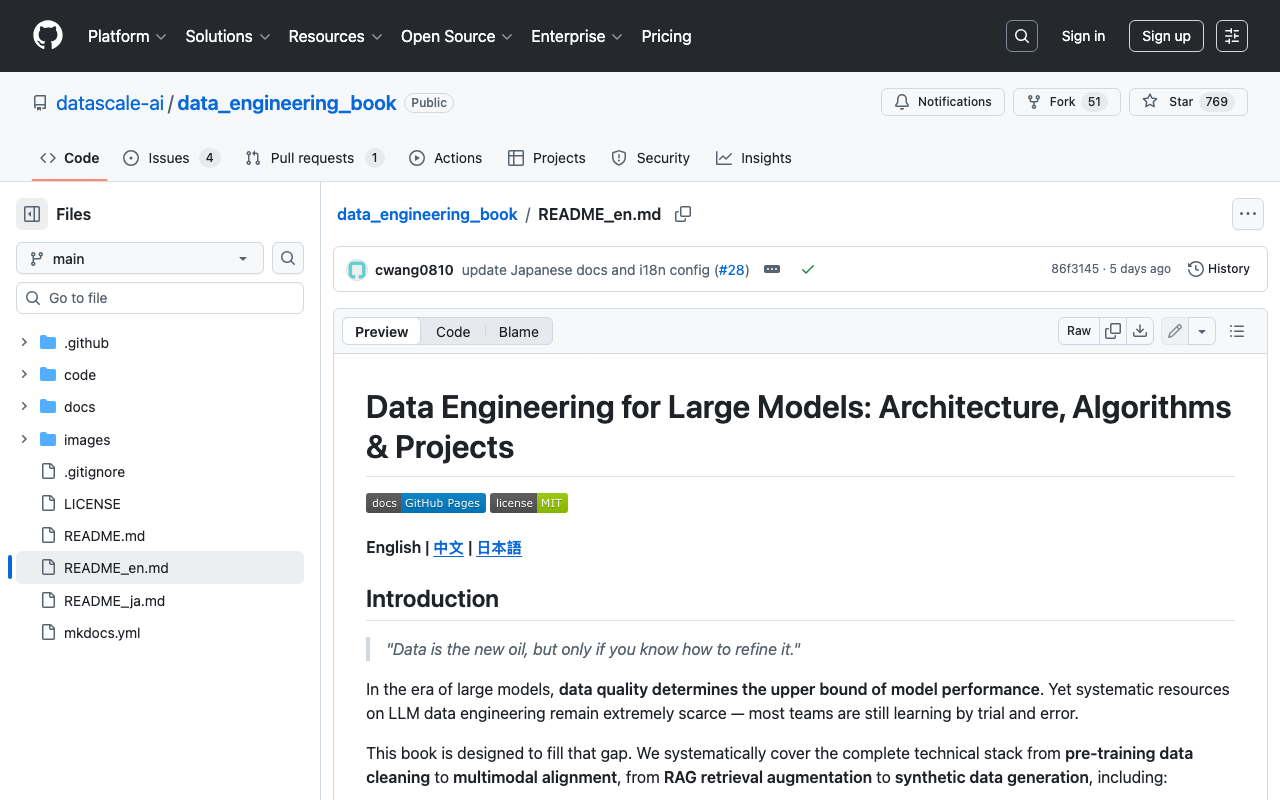This screenshot has width=1280, height=800.
Task: Open the GitHub search panel
Action: [x=1021, y=36]
